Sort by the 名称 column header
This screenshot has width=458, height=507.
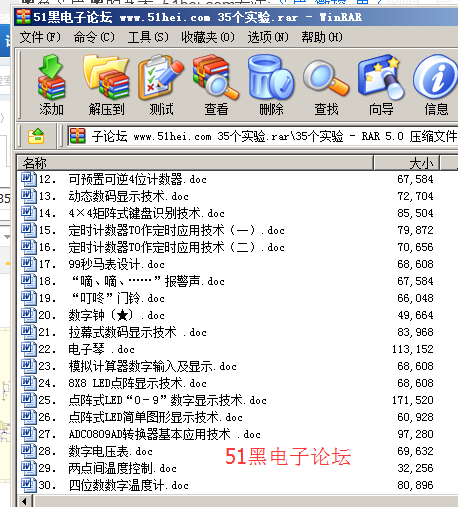point(195,163)
